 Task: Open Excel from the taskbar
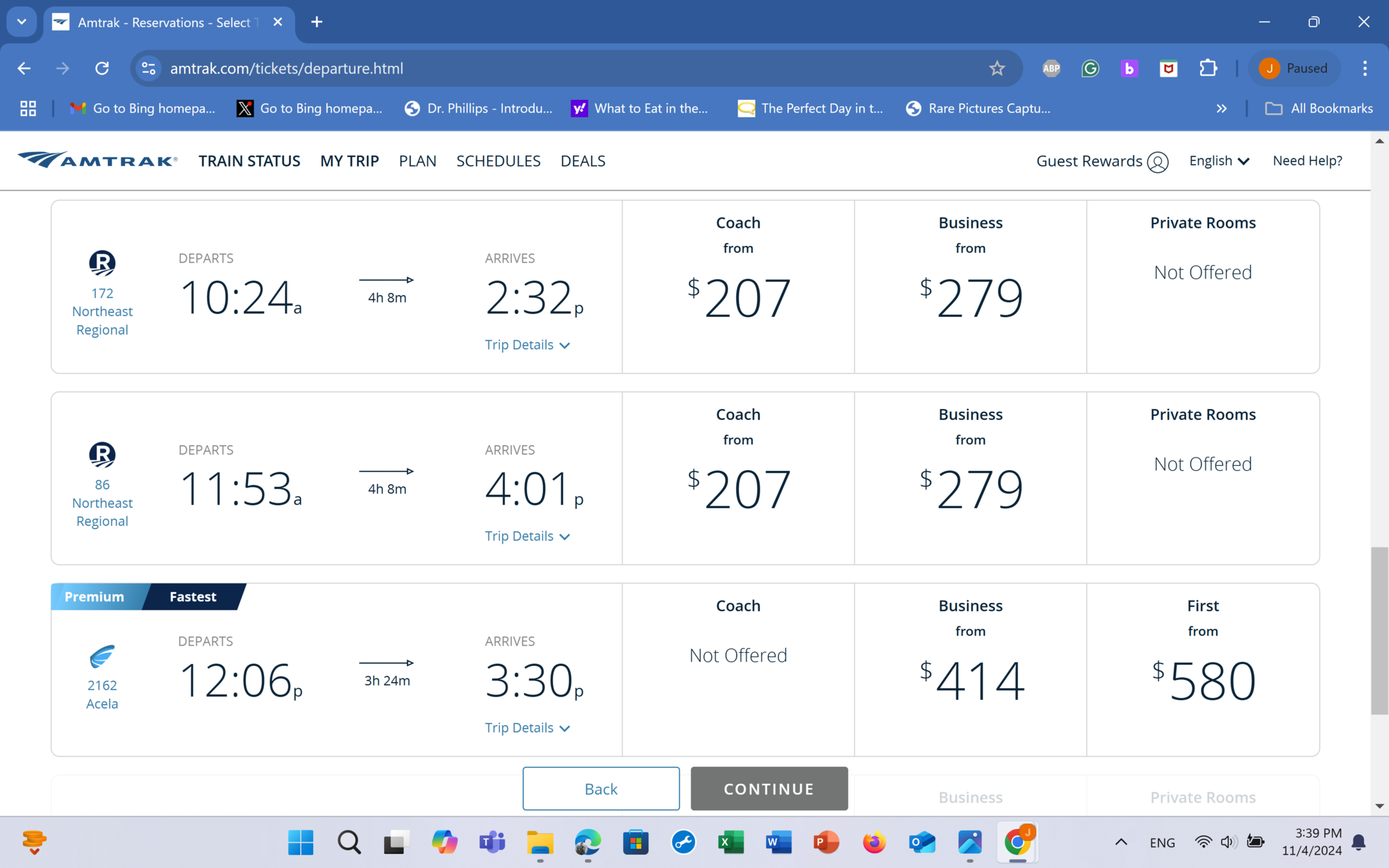point(731,842)
